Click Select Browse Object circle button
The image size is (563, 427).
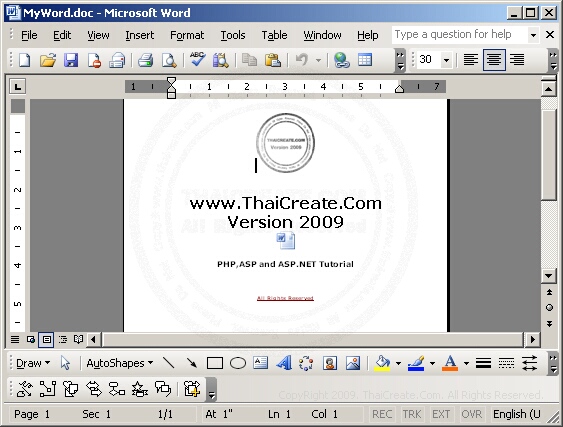549,308
